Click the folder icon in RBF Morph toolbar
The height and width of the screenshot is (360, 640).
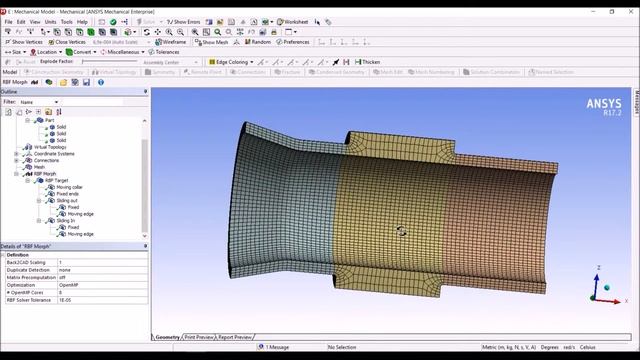(63, 82)
